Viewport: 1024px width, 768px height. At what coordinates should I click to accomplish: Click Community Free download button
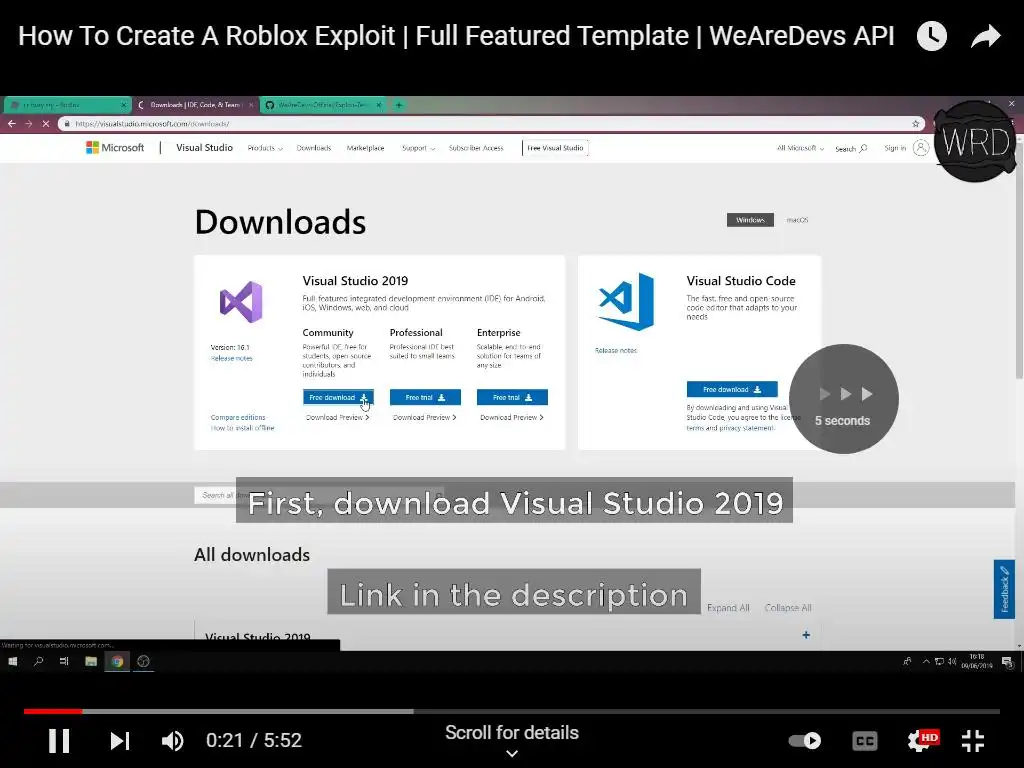pyautogui.click(x=338, y=397)
